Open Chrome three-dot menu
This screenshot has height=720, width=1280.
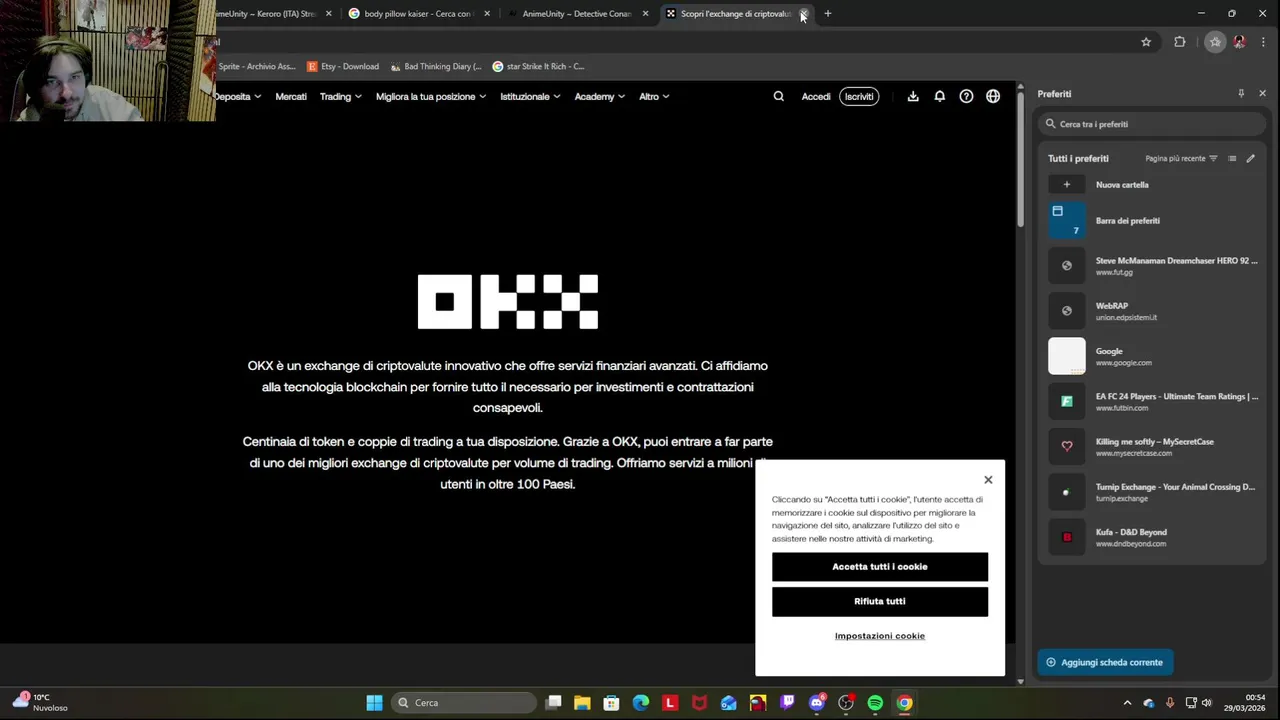(x=1264, y=42)
